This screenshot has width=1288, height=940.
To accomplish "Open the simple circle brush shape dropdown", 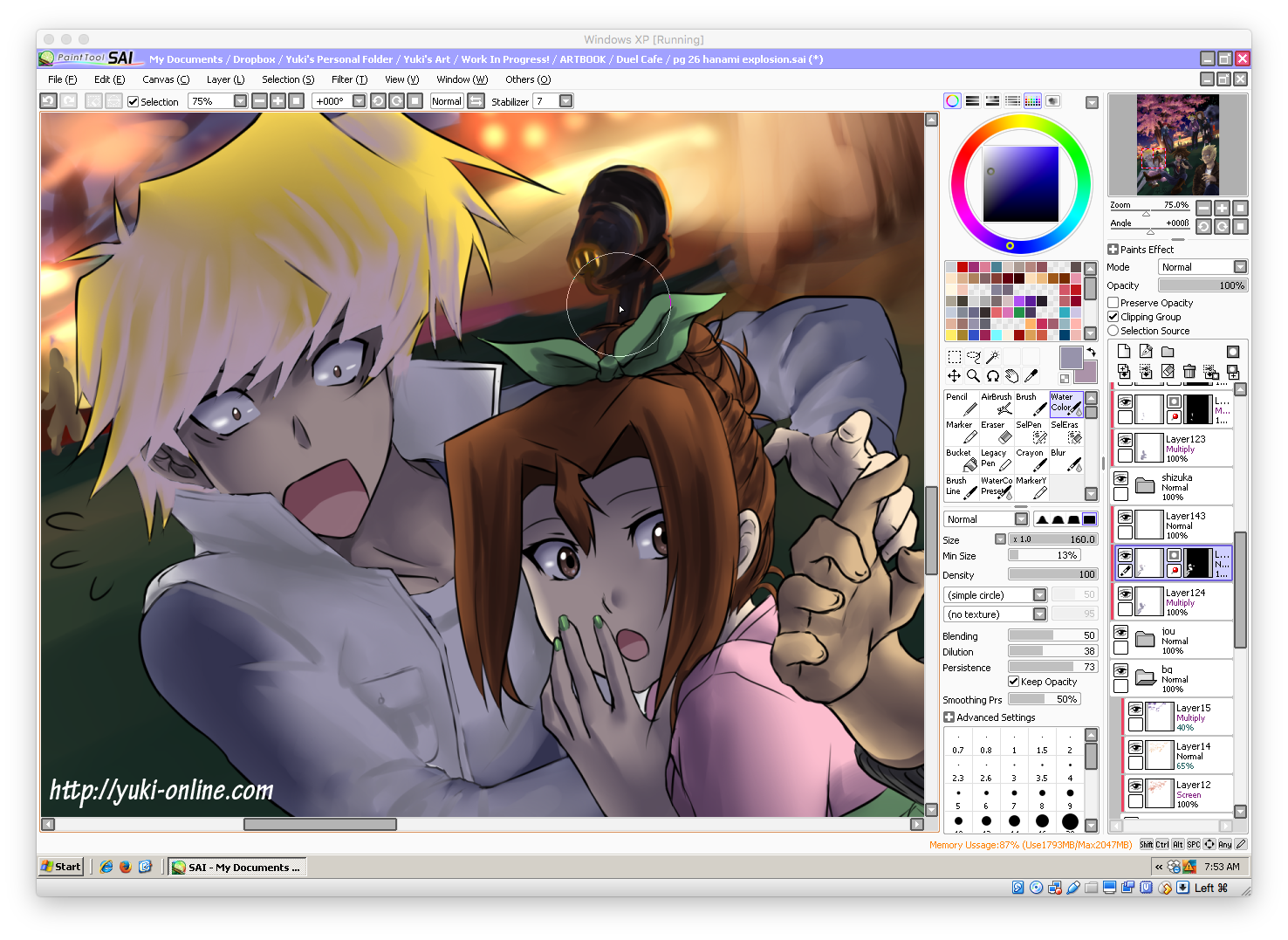I will click(x=996, y=594).
